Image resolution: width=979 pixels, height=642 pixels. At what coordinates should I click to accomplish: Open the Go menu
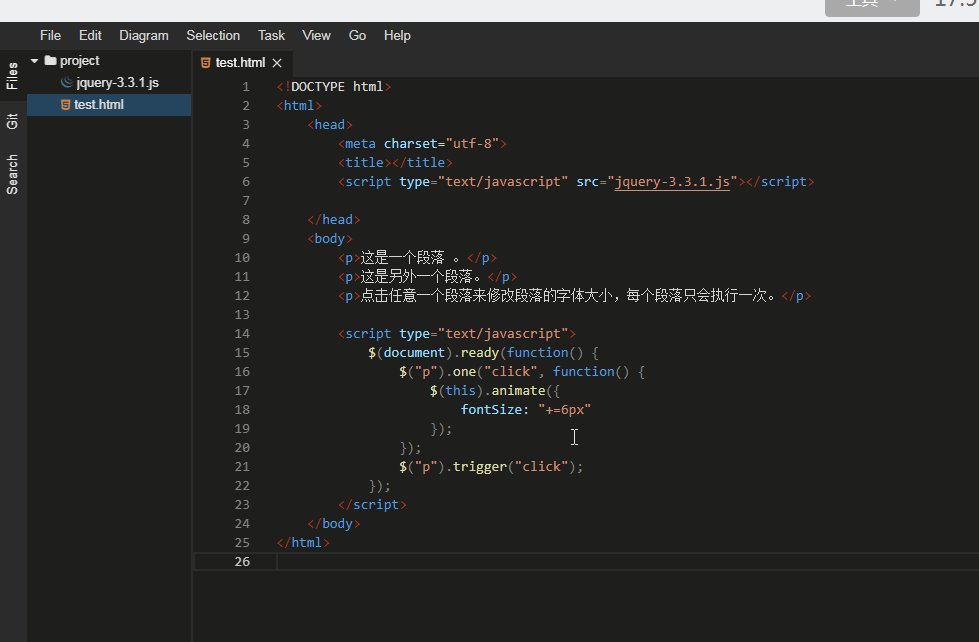[357, 36]
